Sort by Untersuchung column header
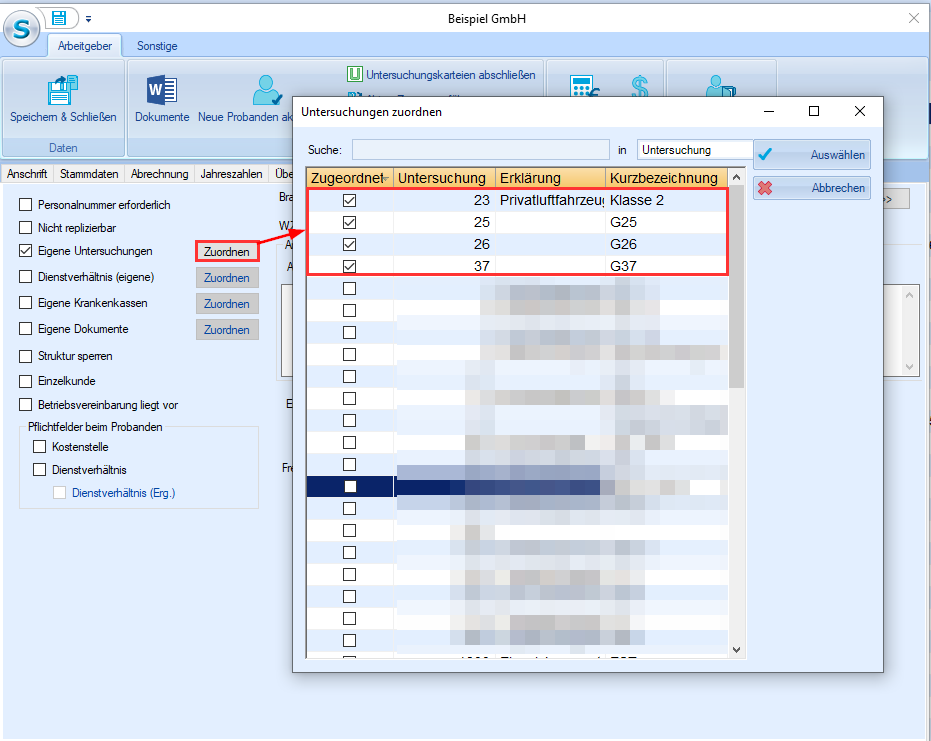 coord(444,178)
